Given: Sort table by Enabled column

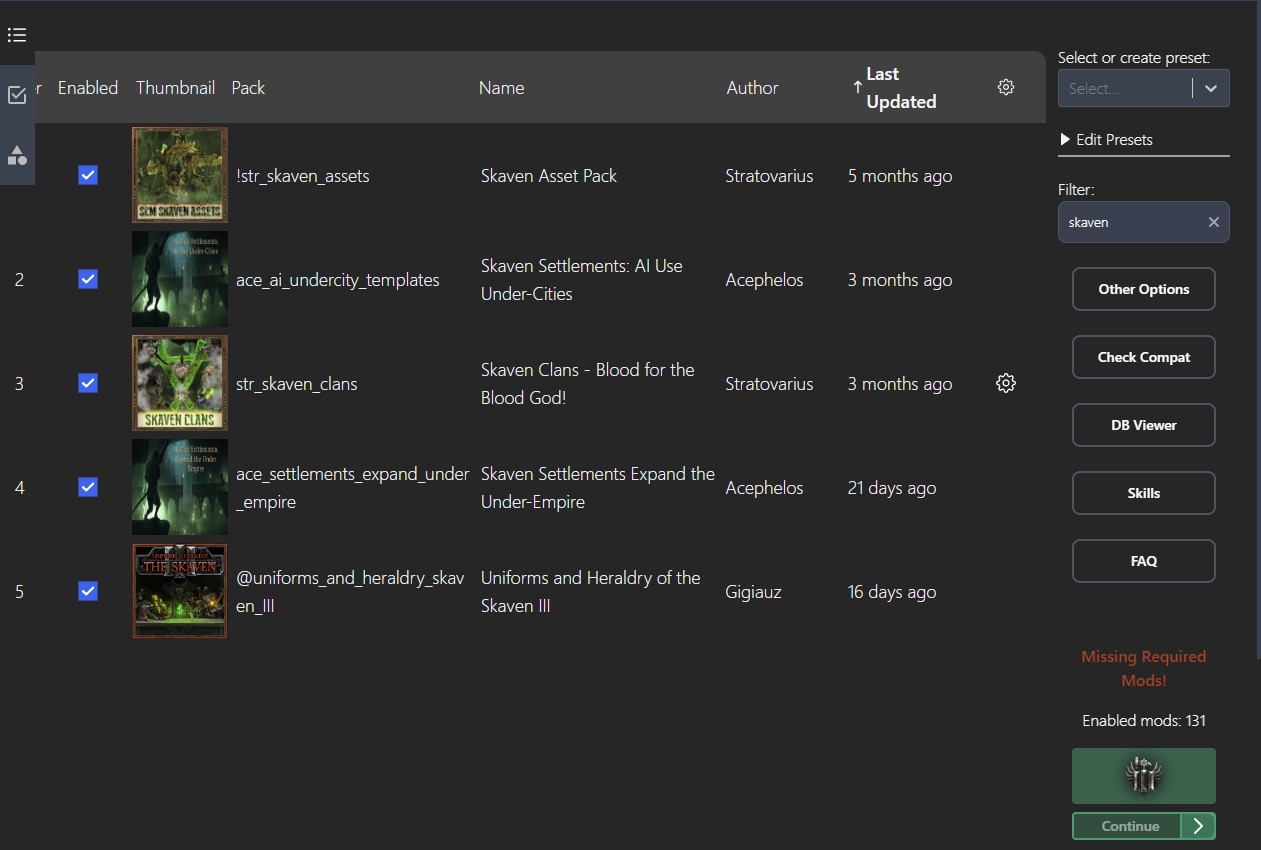Looking at the screenshot, I should tap(88, 88).
